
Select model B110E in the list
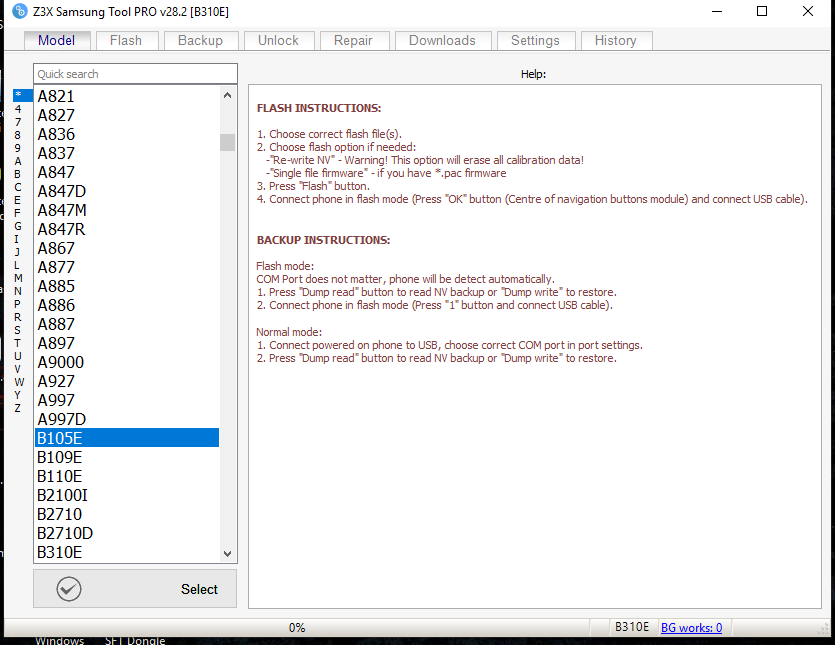click(127, 476)
